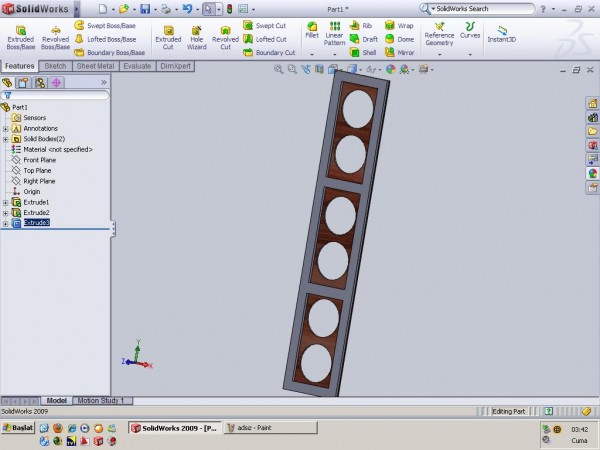Screen dimensions: 600x450
Task: Expand the Annotations tree node
Action: coord(6,128)
